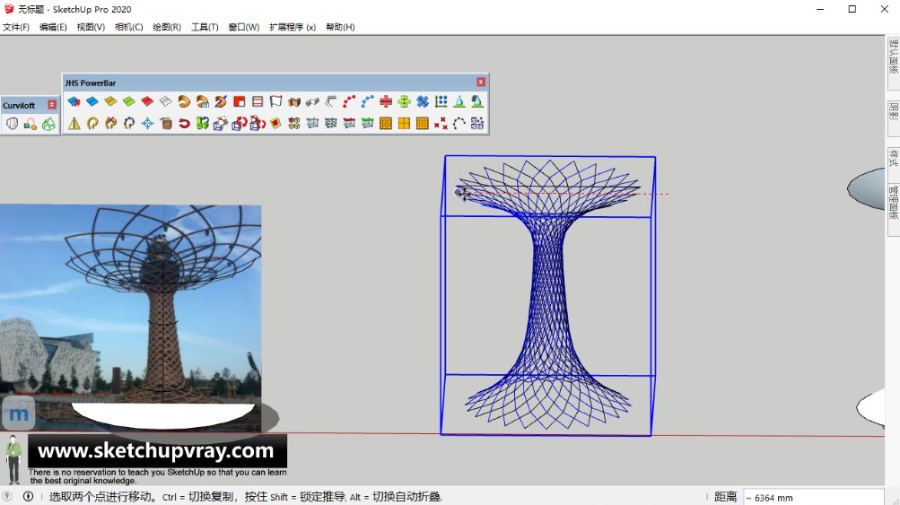Click PowerBar yellow square with red center icon
The height and width of the screenshot is (505, 900).
[276, 123]
